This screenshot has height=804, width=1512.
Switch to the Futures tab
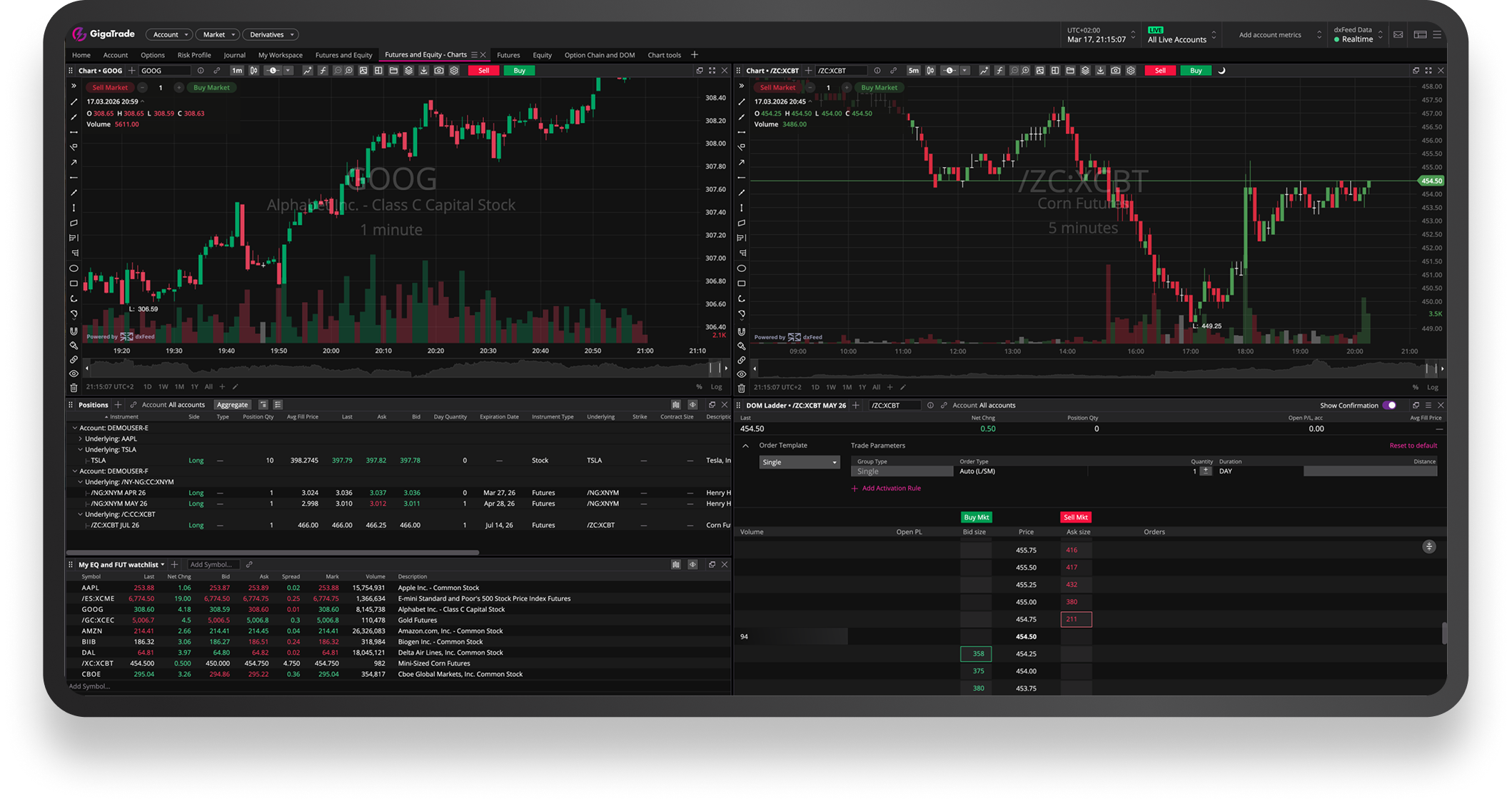[508, 55]
